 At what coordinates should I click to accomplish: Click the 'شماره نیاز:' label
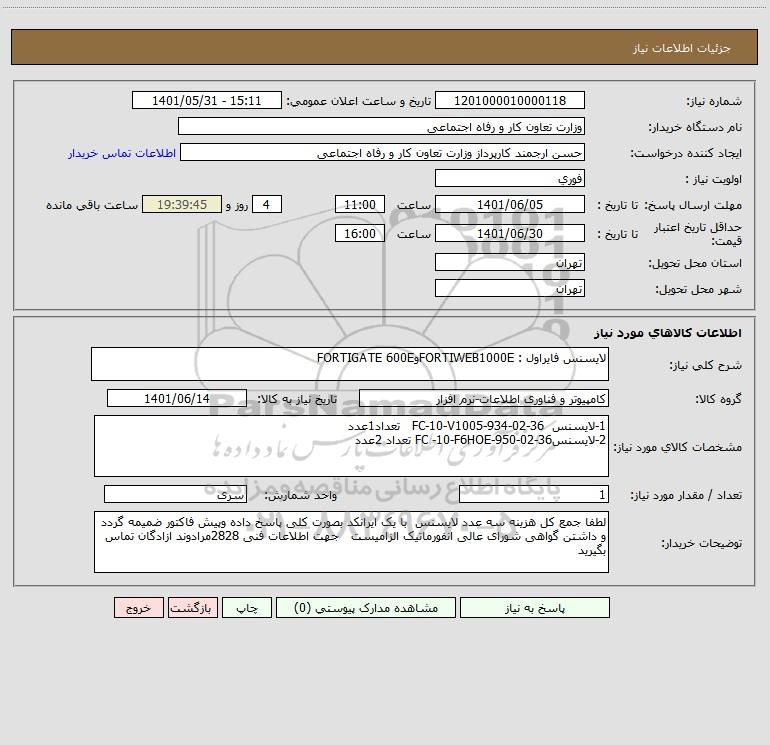point(714,102)
